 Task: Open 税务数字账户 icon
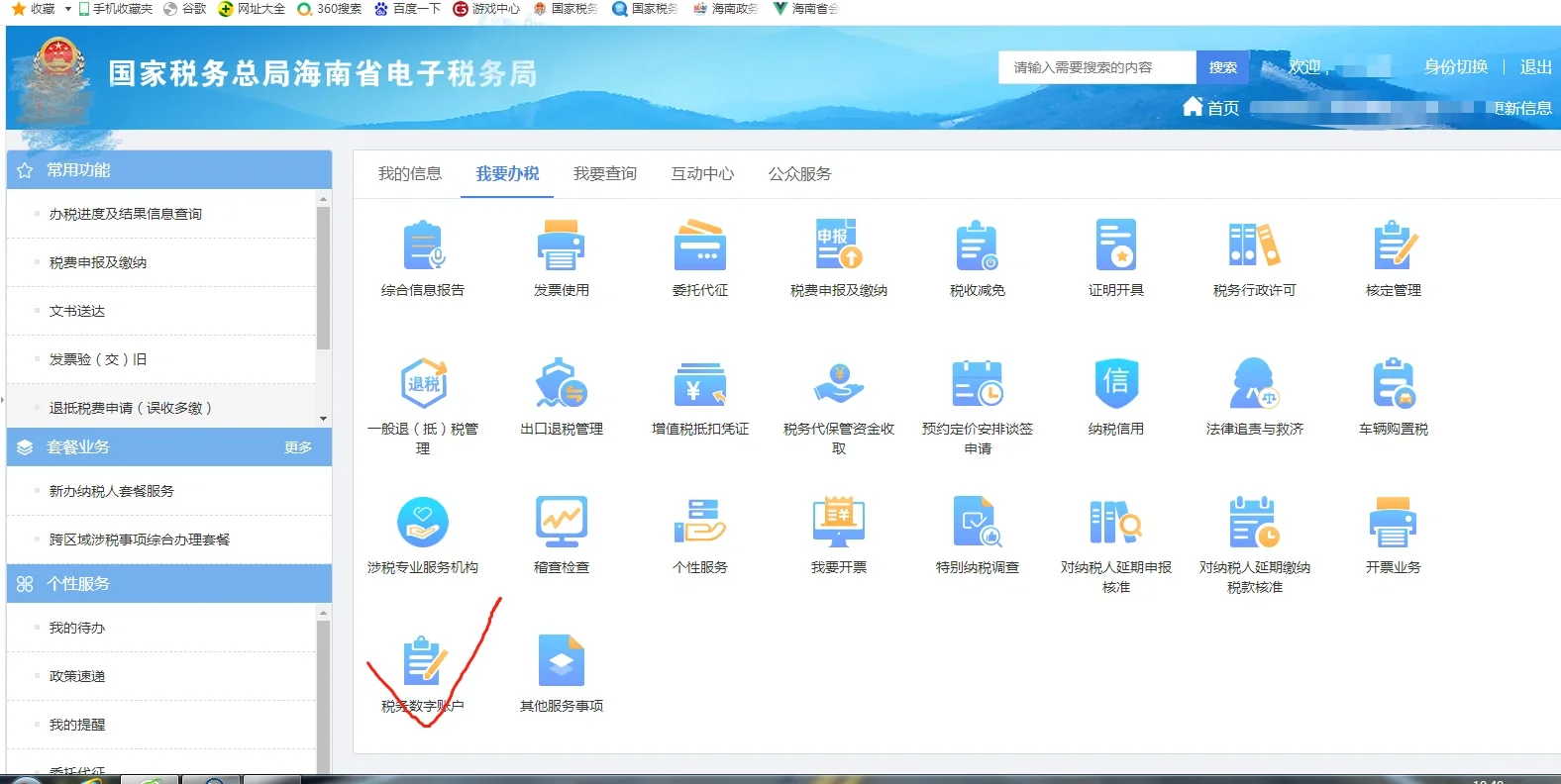(x=424, y=660)
